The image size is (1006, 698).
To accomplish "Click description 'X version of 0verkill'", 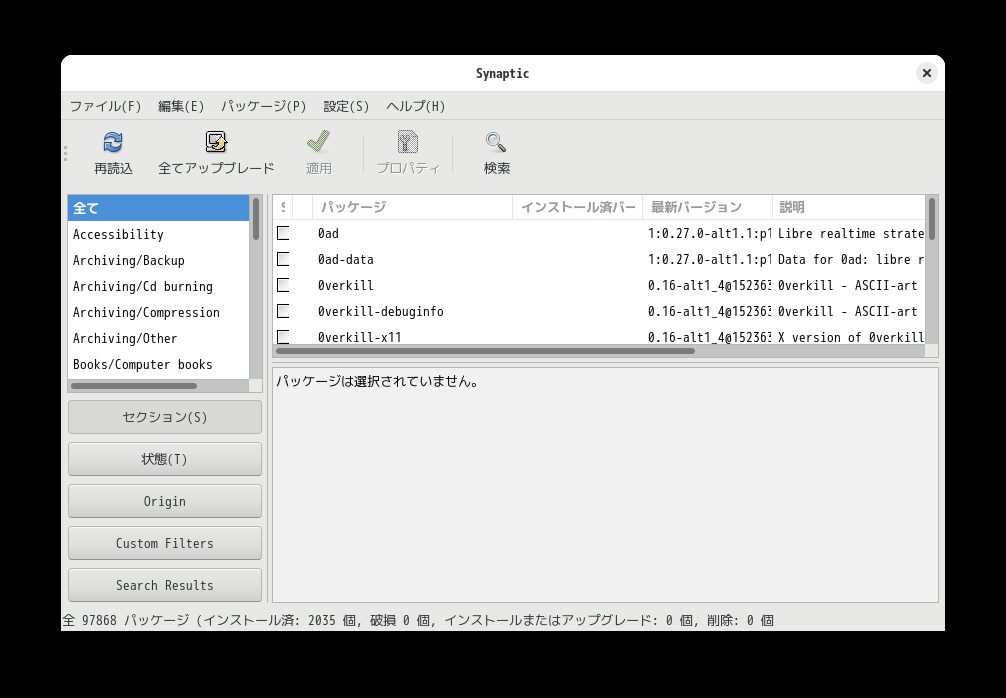I will click(851, 337).
